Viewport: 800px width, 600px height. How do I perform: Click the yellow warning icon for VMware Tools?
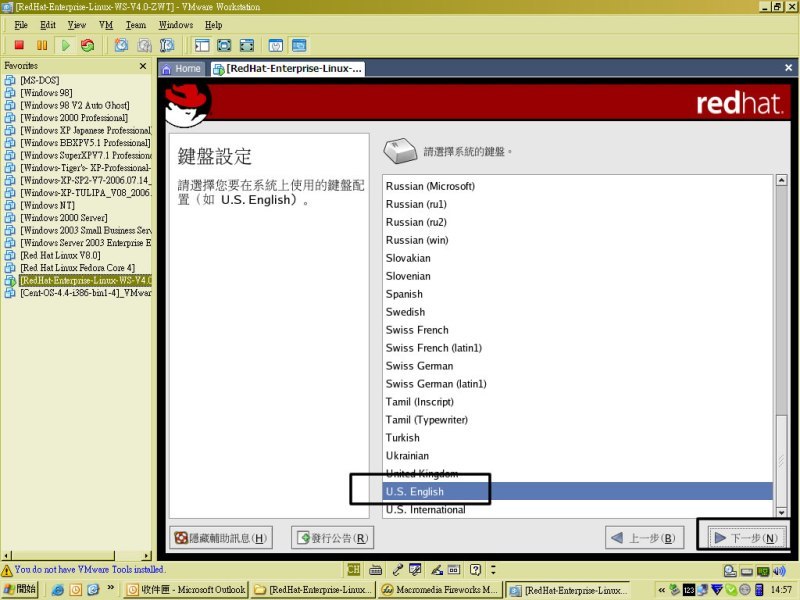pos(7,570)
